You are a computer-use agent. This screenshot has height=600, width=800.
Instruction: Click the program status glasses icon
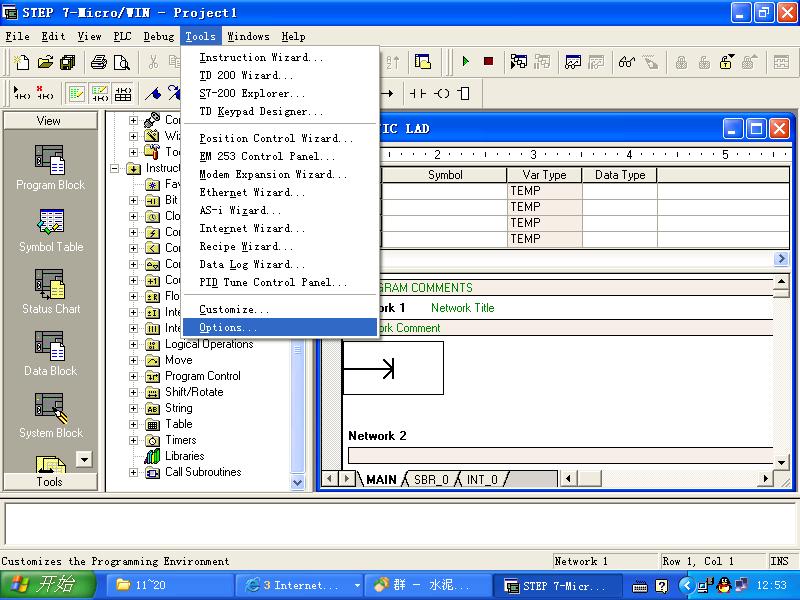coord(627,62)
